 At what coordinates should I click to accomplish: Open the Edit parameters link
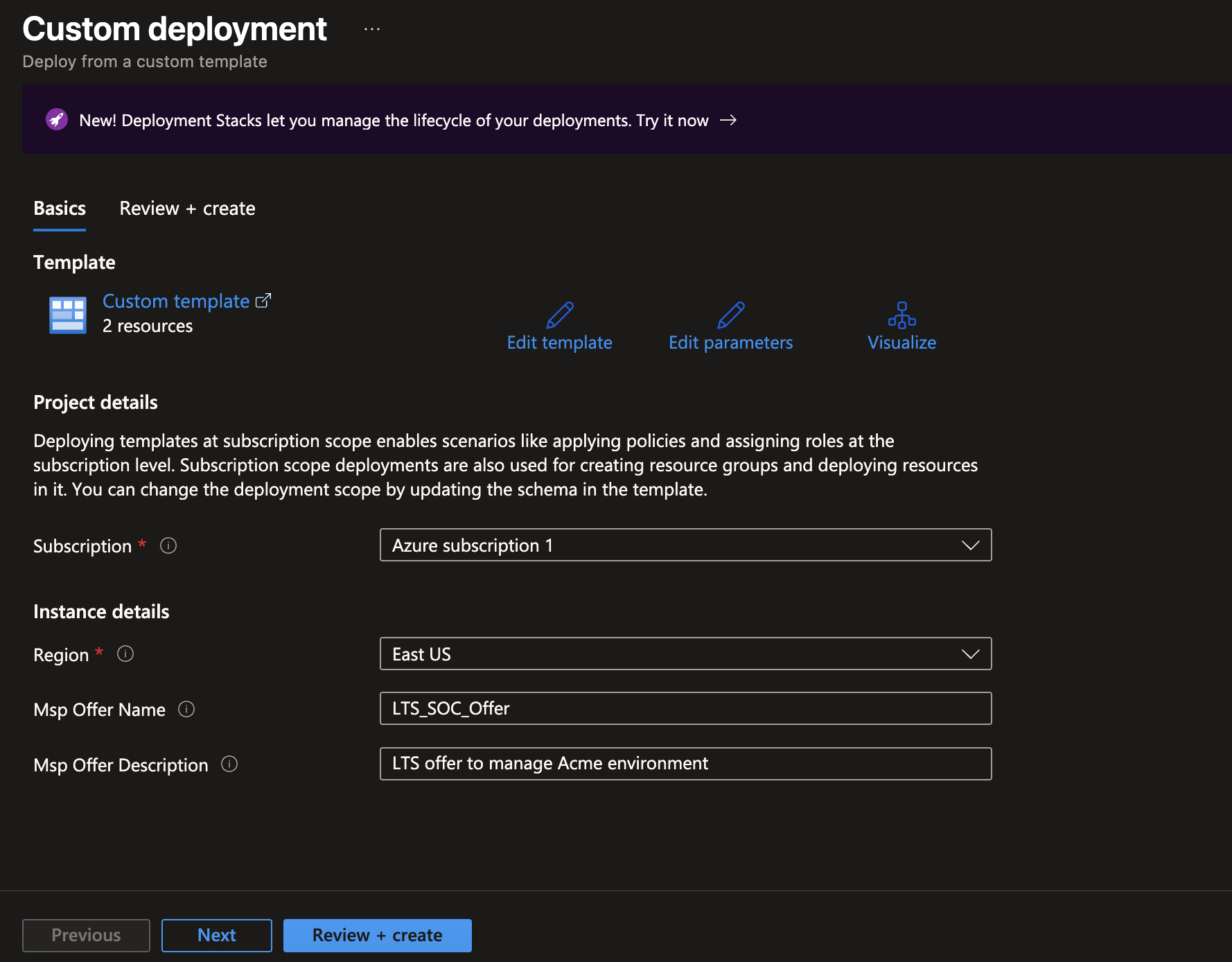(731, 342)
